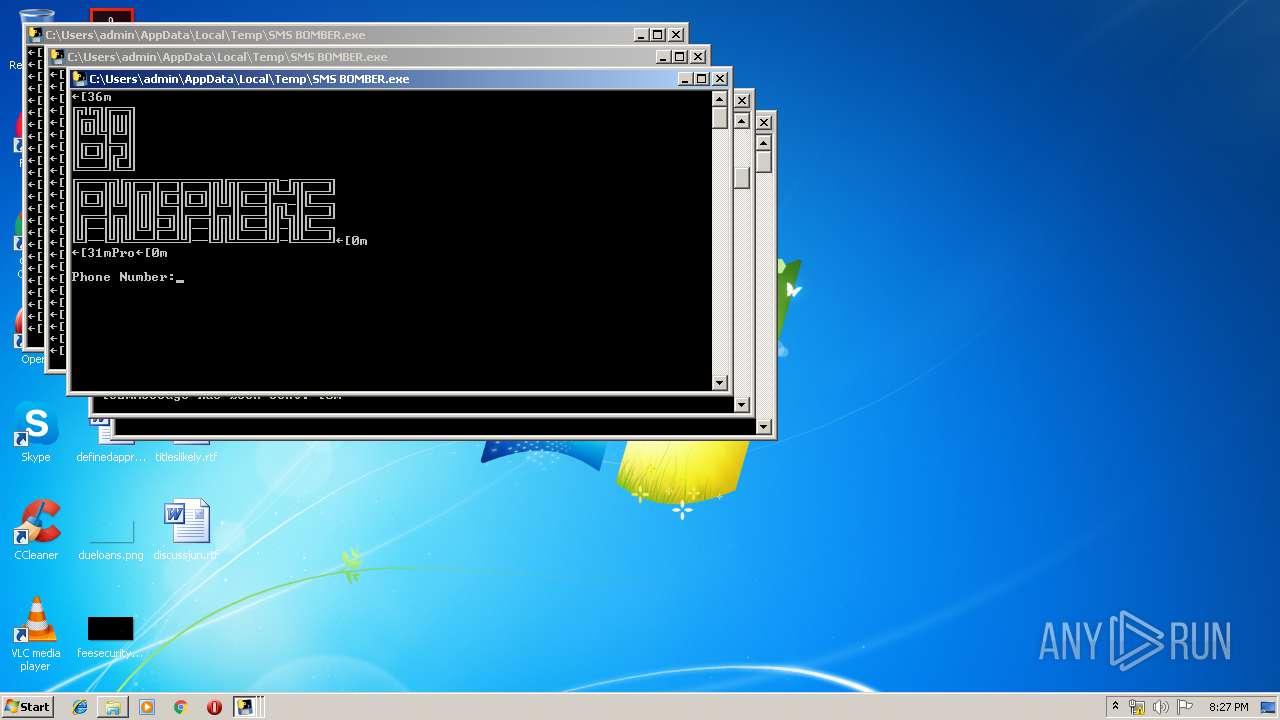This screenshot has width=1280, height=720.
Task: Minimize the front SMS BOMBER console
Action: [x=685, y=79]
